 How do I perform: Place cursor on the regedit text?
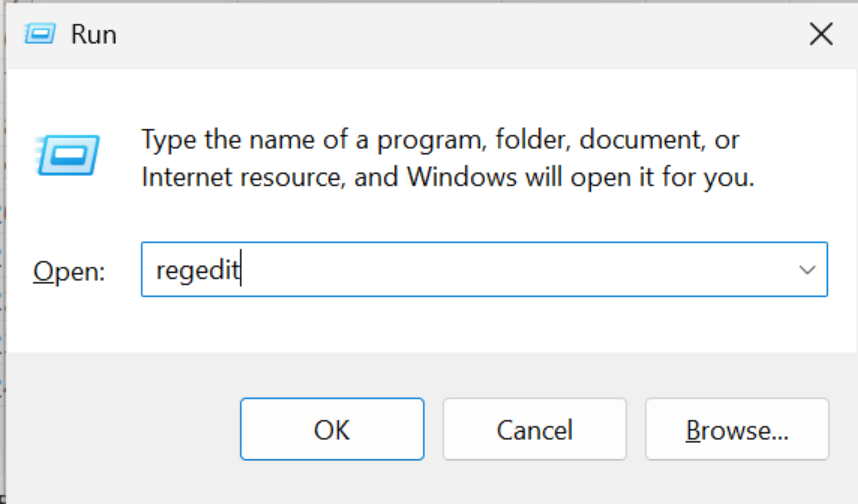click(198, 270)
